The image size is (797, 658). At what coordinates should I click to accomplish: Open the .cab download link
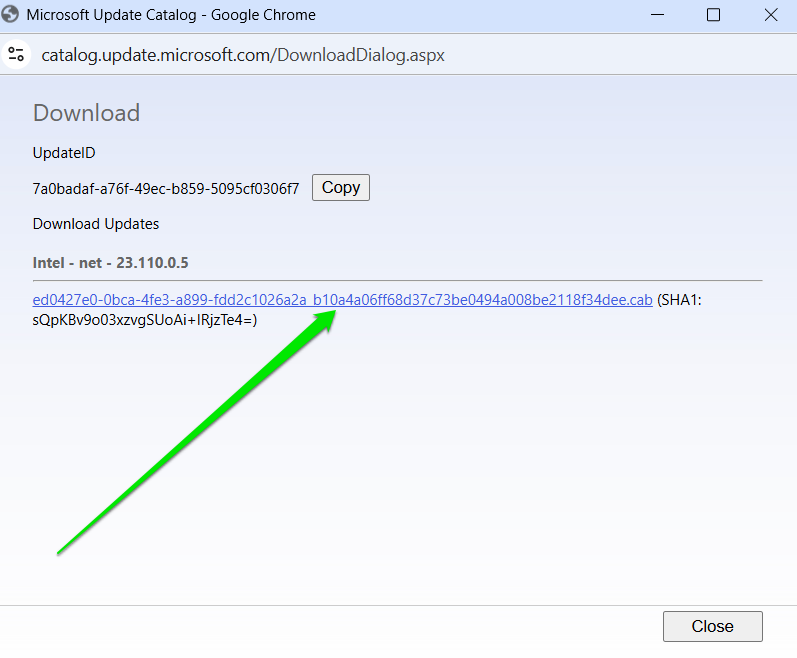point(342,300)
